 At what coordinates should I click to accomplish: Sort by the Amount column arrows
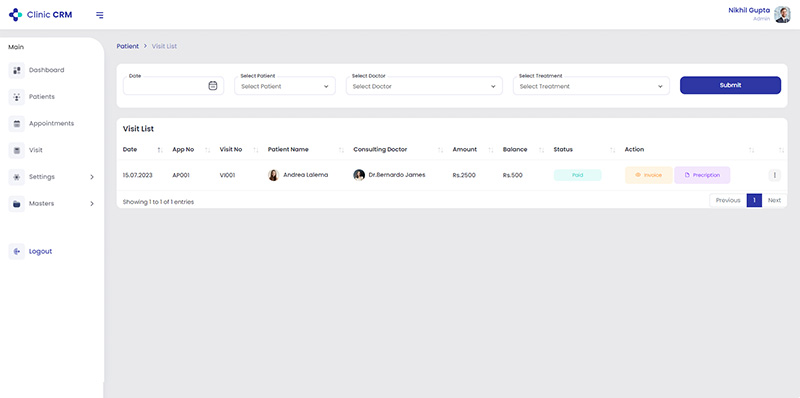coord(490,150)
